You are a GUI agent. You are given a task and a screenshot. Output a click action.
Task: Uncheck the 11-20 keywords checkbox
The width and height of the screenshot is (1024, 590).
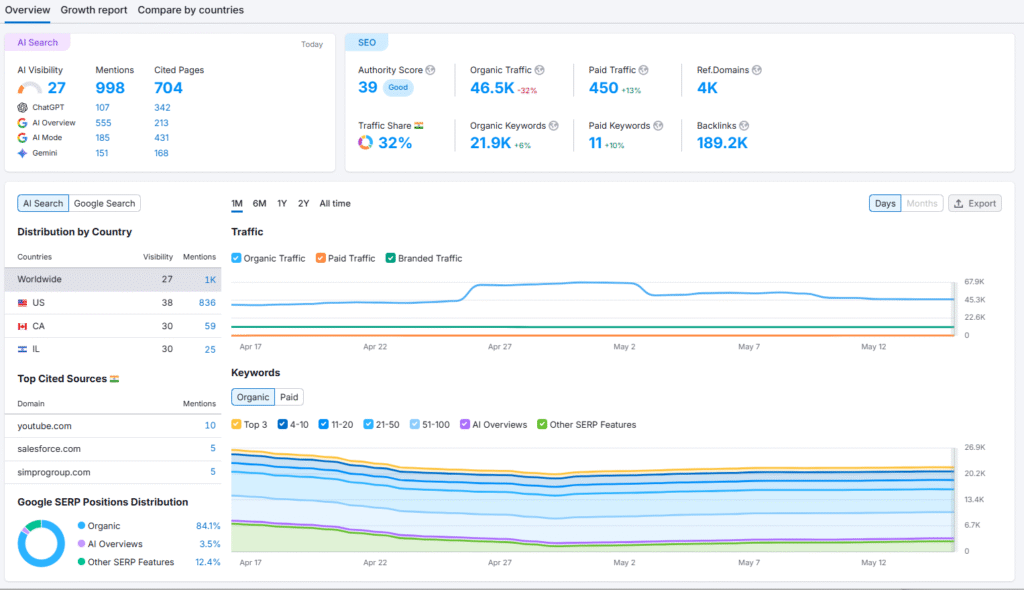323,424
